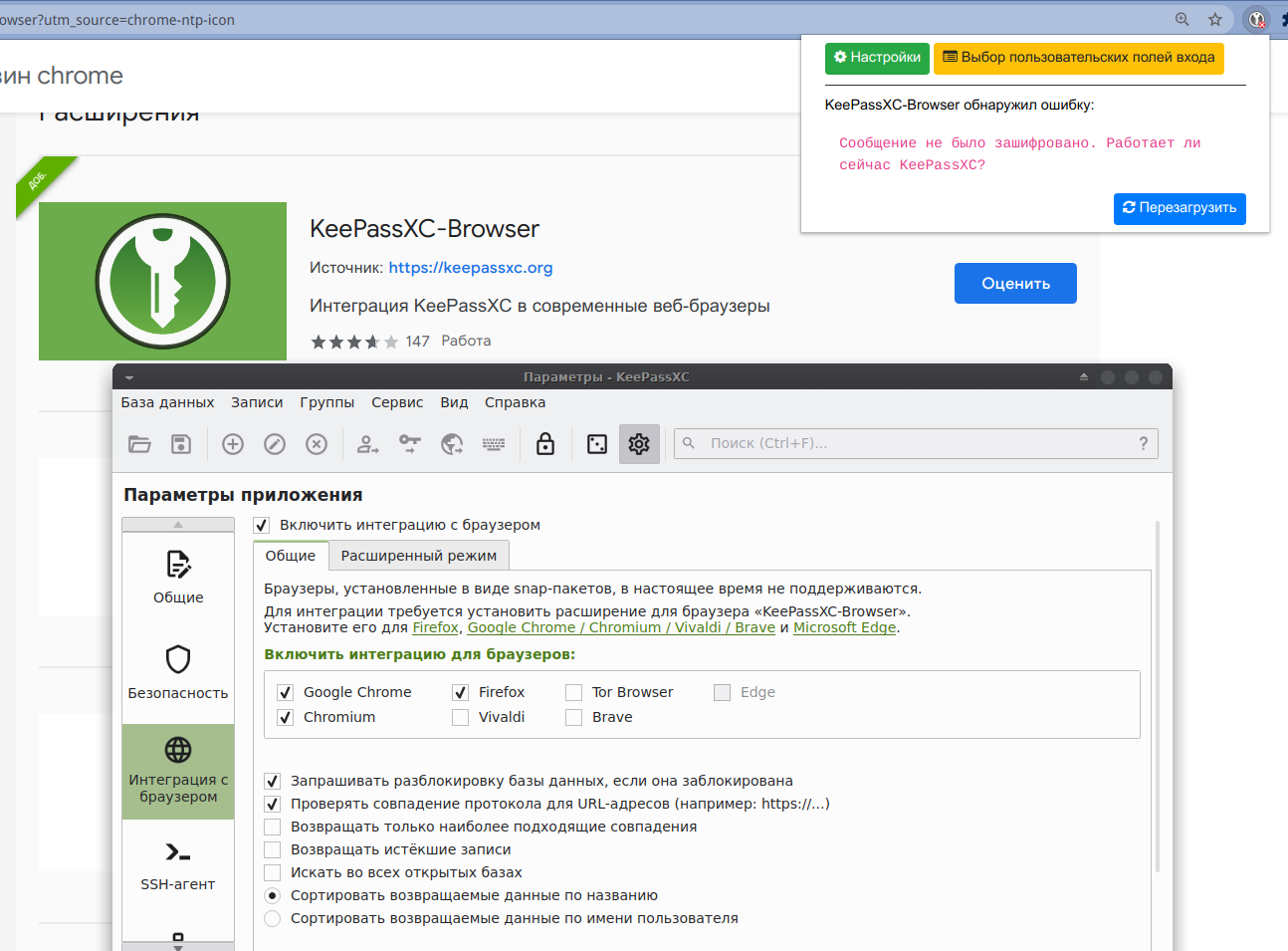This screenshot has width=1288, height=951.
Task: Open Google Chrome / Chromium / Vivaldi / Brave link
Action: tap(621, 627)
